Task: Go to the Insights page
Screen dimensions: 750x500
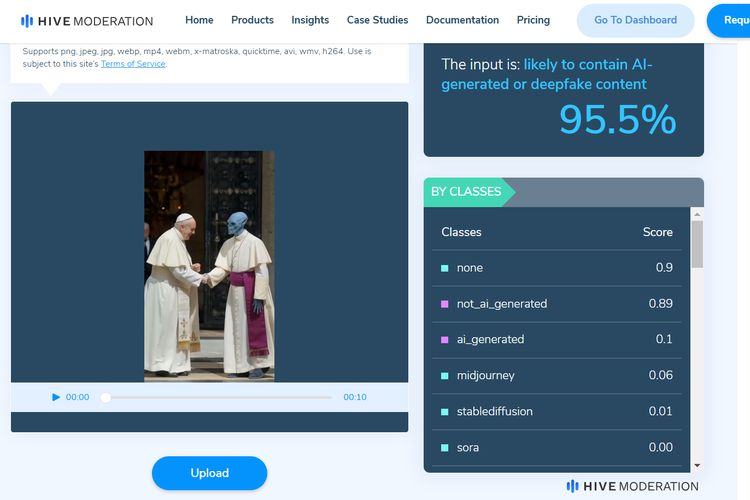Action: click(x=310, y=20)
